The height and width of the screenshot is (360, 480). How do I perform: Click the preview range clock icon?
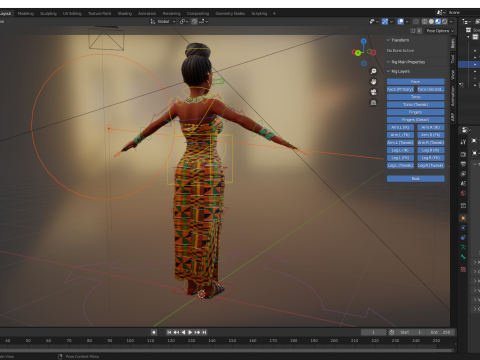click(x=392, y=332)
